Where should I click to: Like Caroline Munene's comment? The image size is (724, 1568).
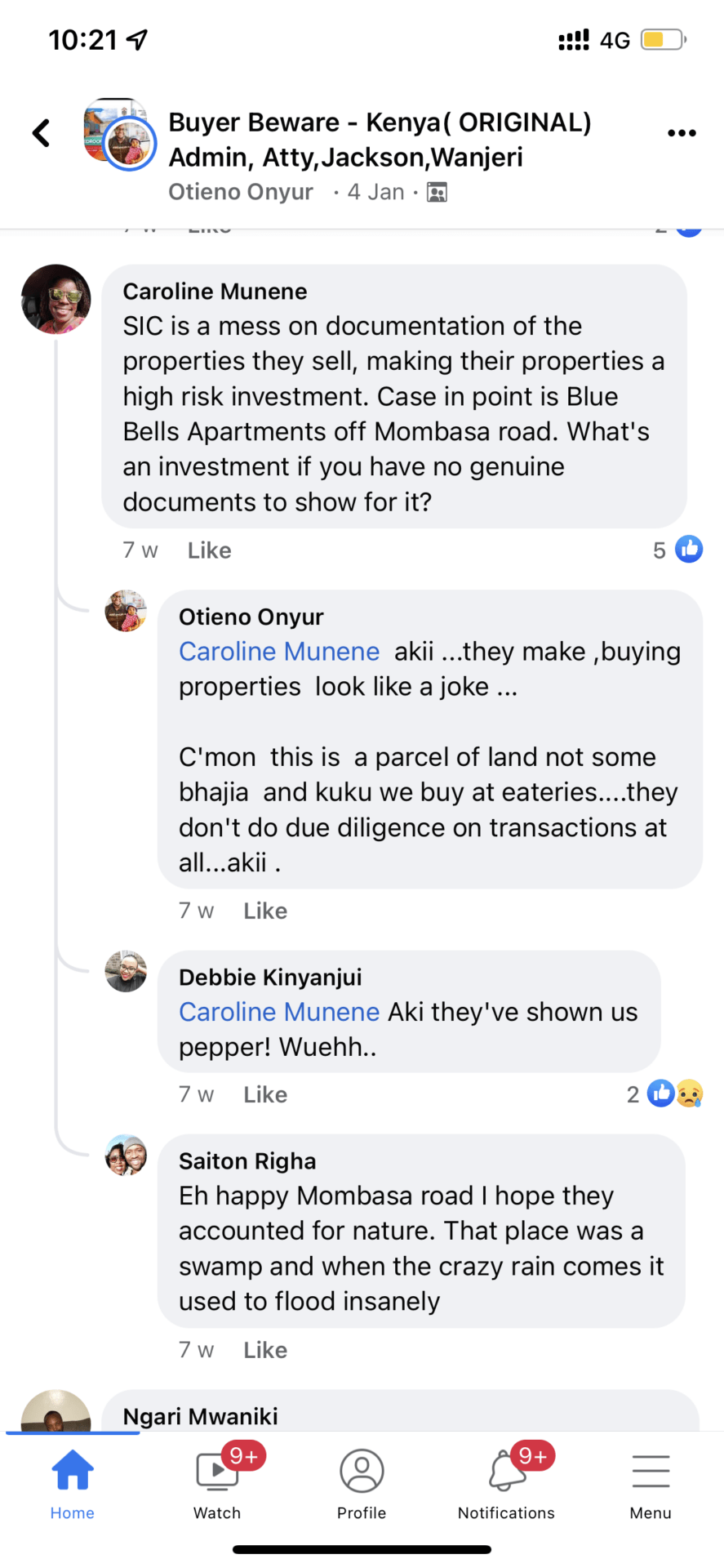[209, 550]
